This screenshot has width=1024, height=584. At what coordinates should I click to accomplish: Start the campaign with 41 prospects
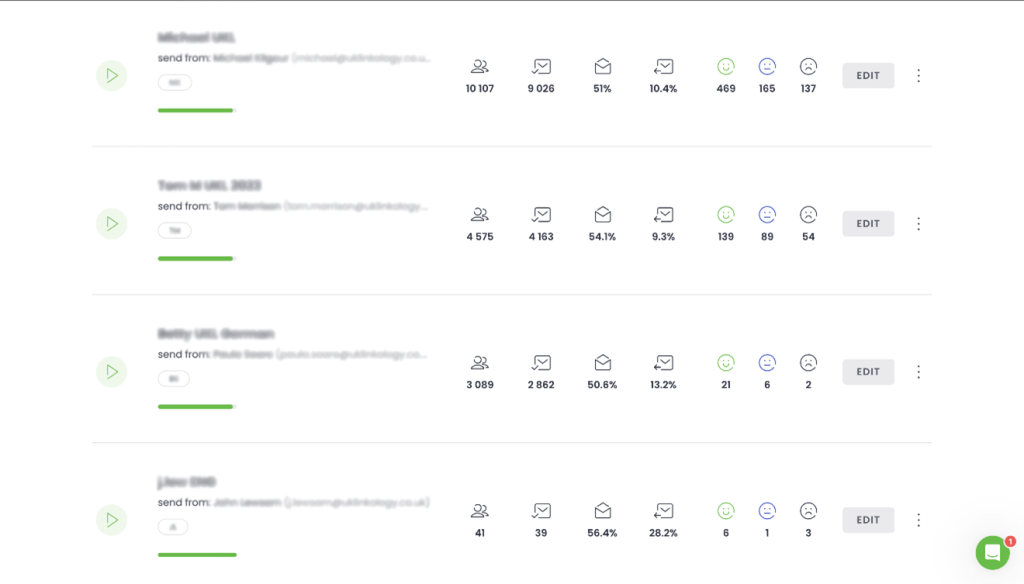(112, 520)
